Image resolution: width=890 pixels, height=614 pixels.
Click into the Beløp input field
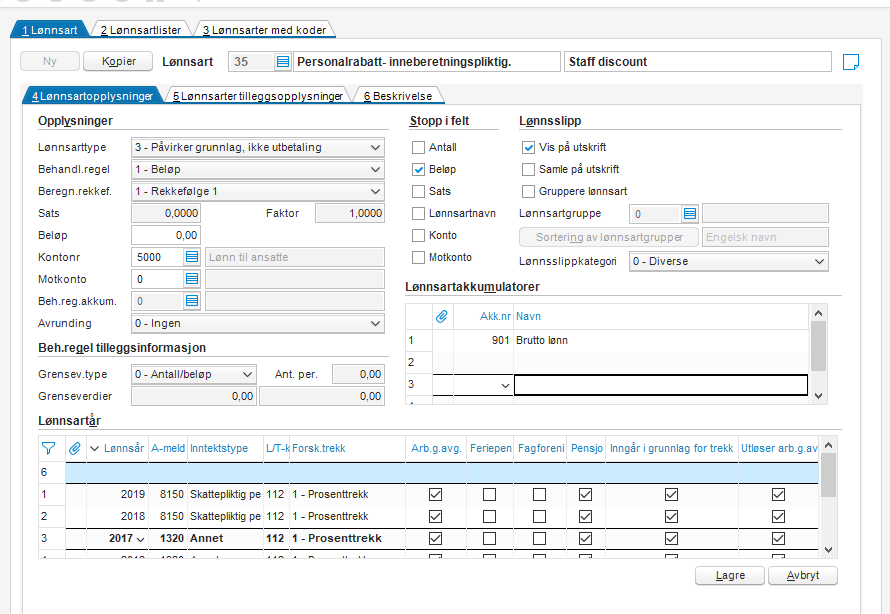[165, 235]
